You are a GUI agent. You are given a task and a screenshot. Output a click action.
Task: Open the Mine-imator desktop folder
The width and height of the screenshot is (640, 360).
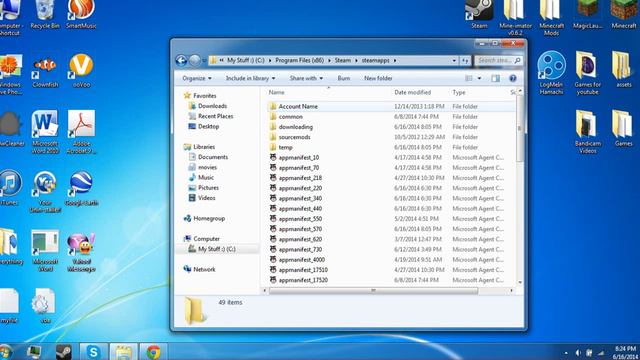tap(515, 18)
